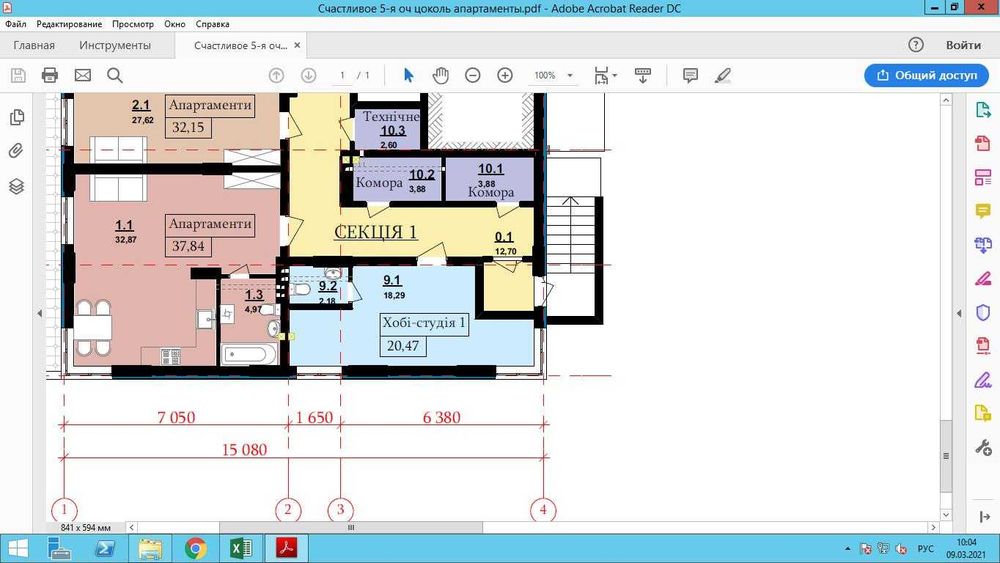
Task: Show hidden tray icons arrow
Action: 848,548
